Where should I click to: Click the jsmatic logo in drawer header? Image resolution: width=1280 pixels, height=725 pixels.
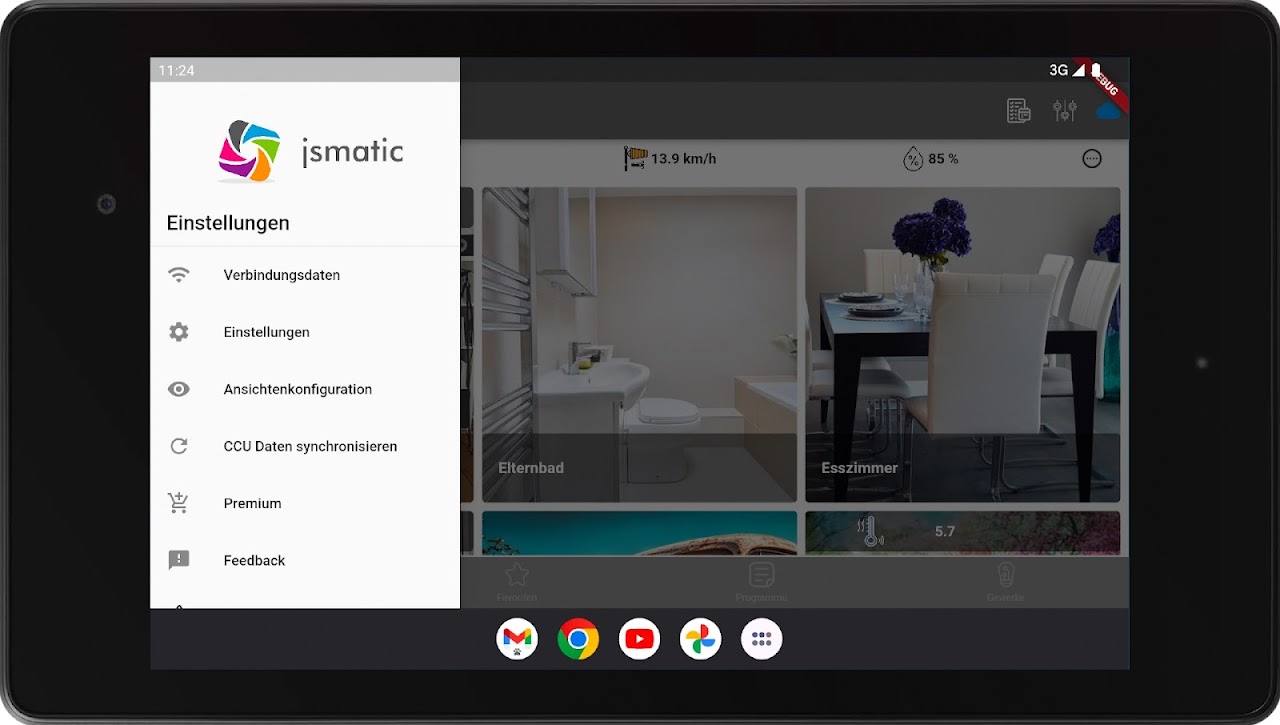pos(311,151)
